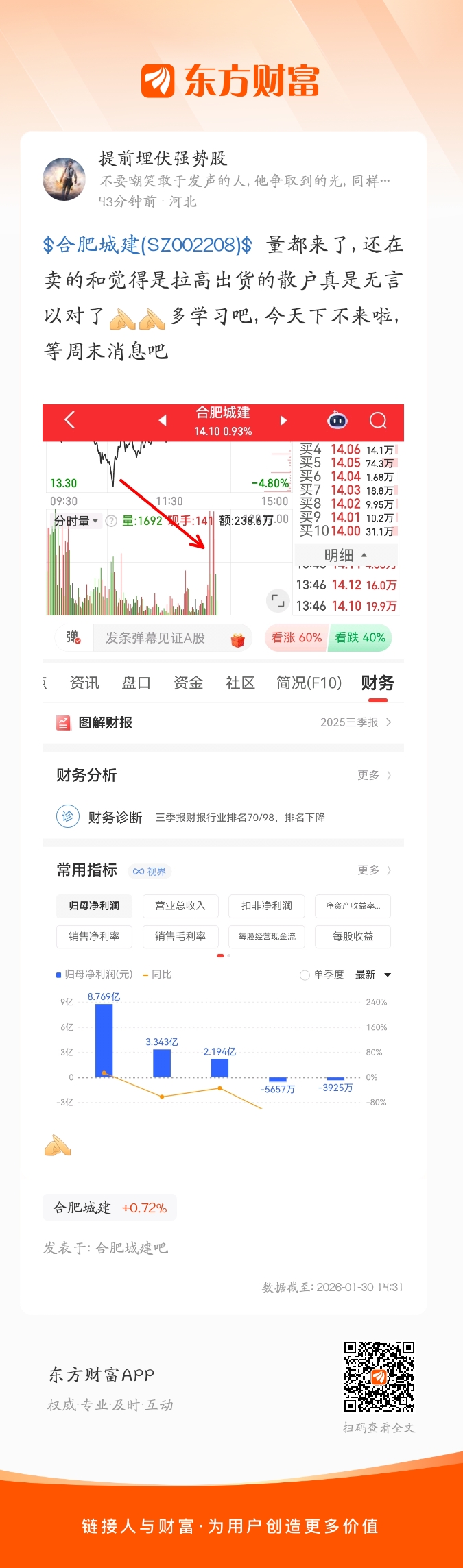This screenshot has height=1568, width=463.
Task: Select the 营业总收入 indicator chip
Action: [180, 906]
